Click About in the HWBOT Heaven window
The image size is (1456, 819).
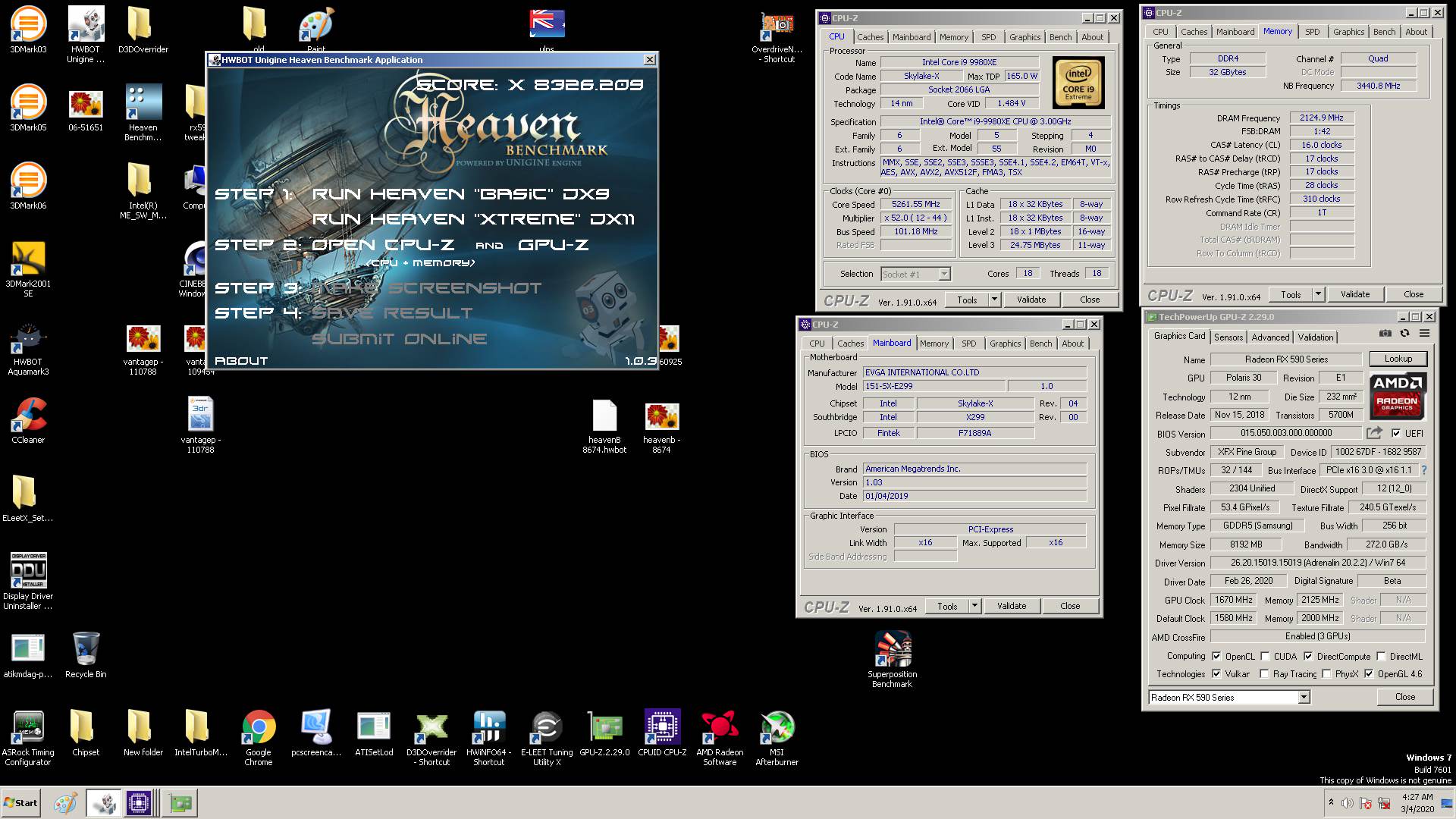(241, 361)
